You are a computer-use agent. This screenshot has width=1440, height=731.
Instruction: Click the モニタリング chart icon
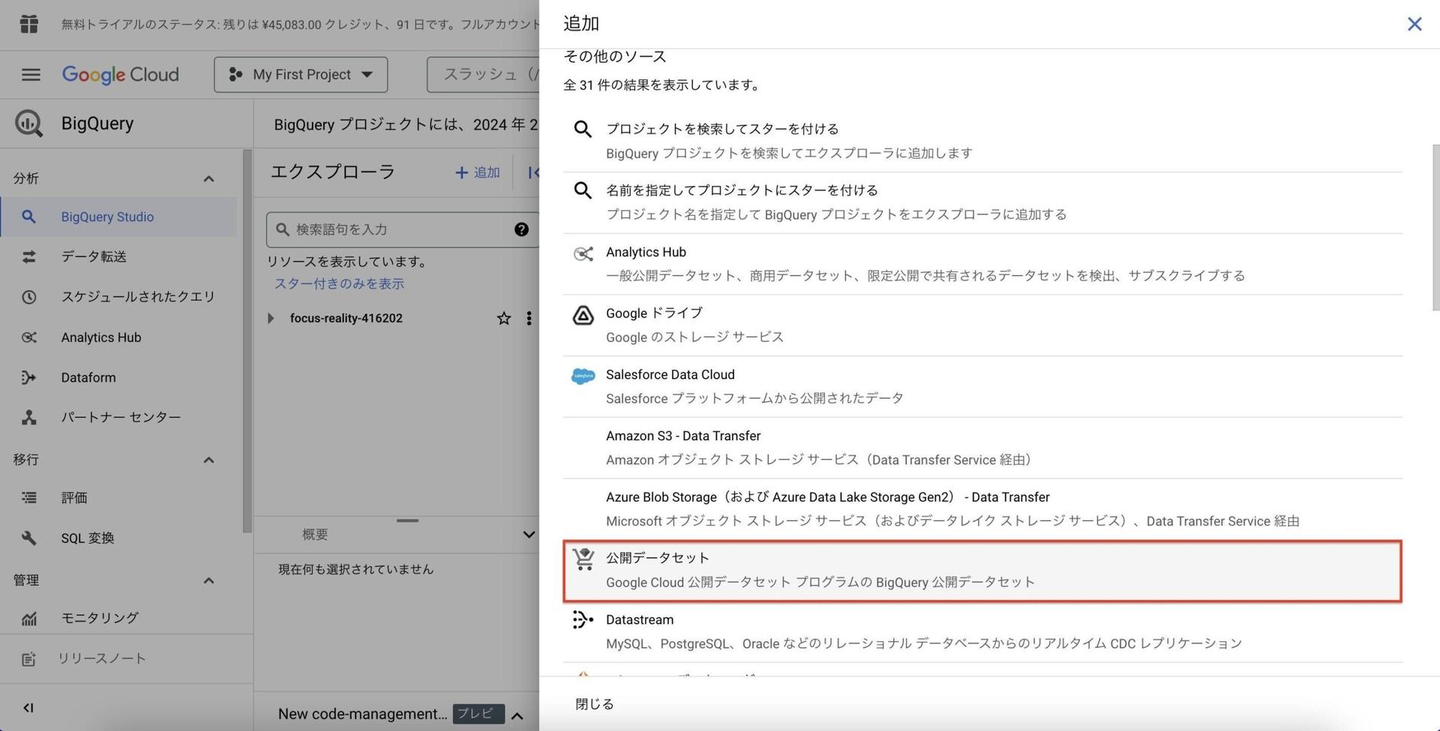pyautogui.click(x=29, y=618)
